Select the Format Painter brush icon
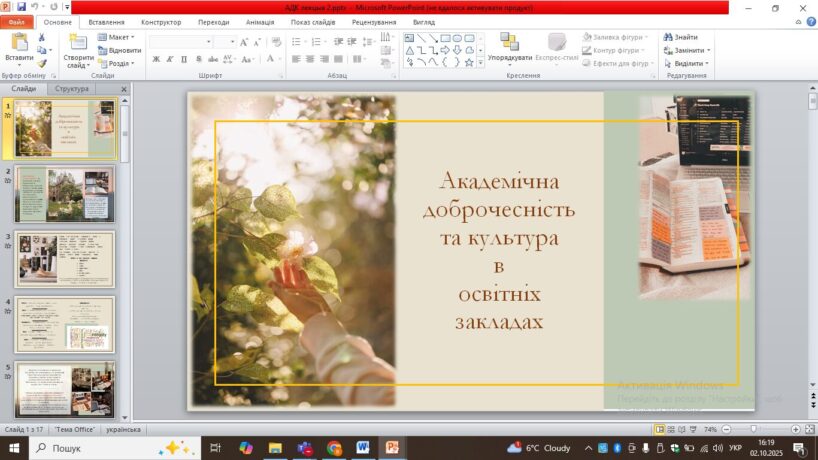818x460 pixels. pyautogui.click(x=42, y=63)
